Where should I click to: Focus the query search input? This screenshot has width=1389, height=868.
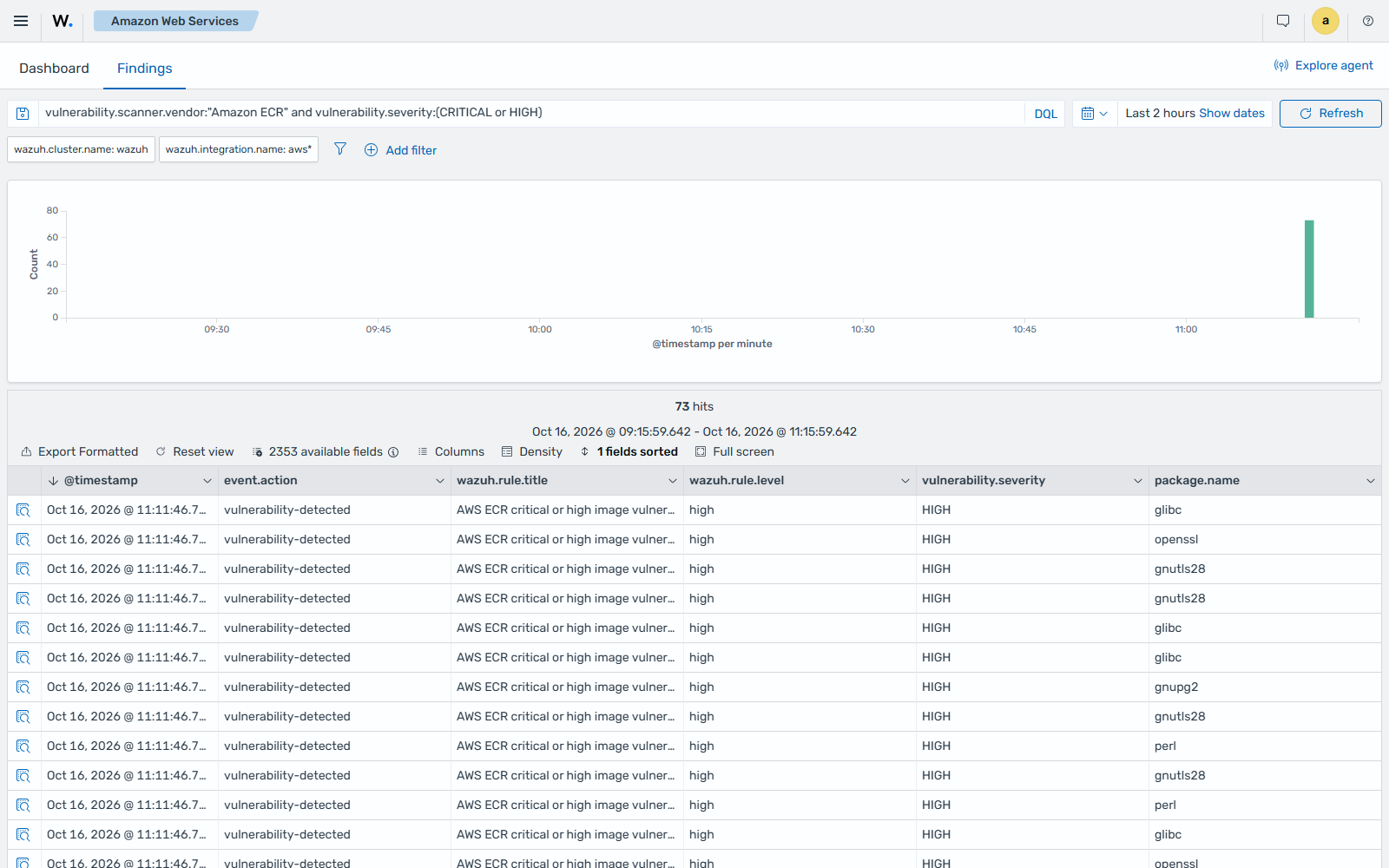[x=531, y=113]
